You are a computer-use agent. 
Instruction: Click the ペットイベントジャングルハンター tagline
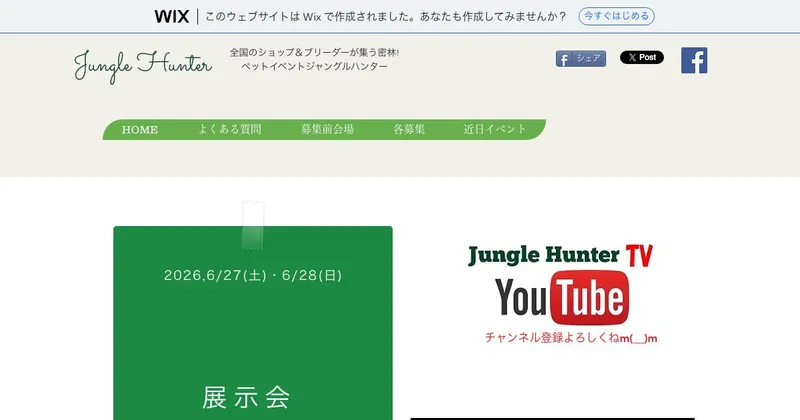click(314, 66)
